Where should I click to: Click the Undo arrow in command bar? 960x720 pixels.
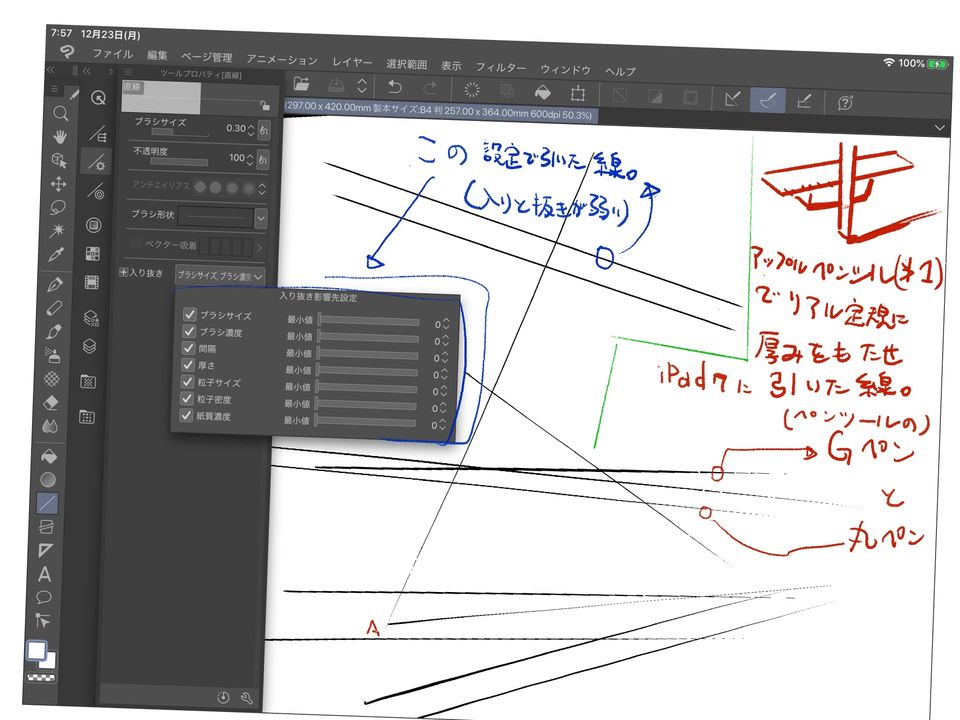(x=394, y=88)
